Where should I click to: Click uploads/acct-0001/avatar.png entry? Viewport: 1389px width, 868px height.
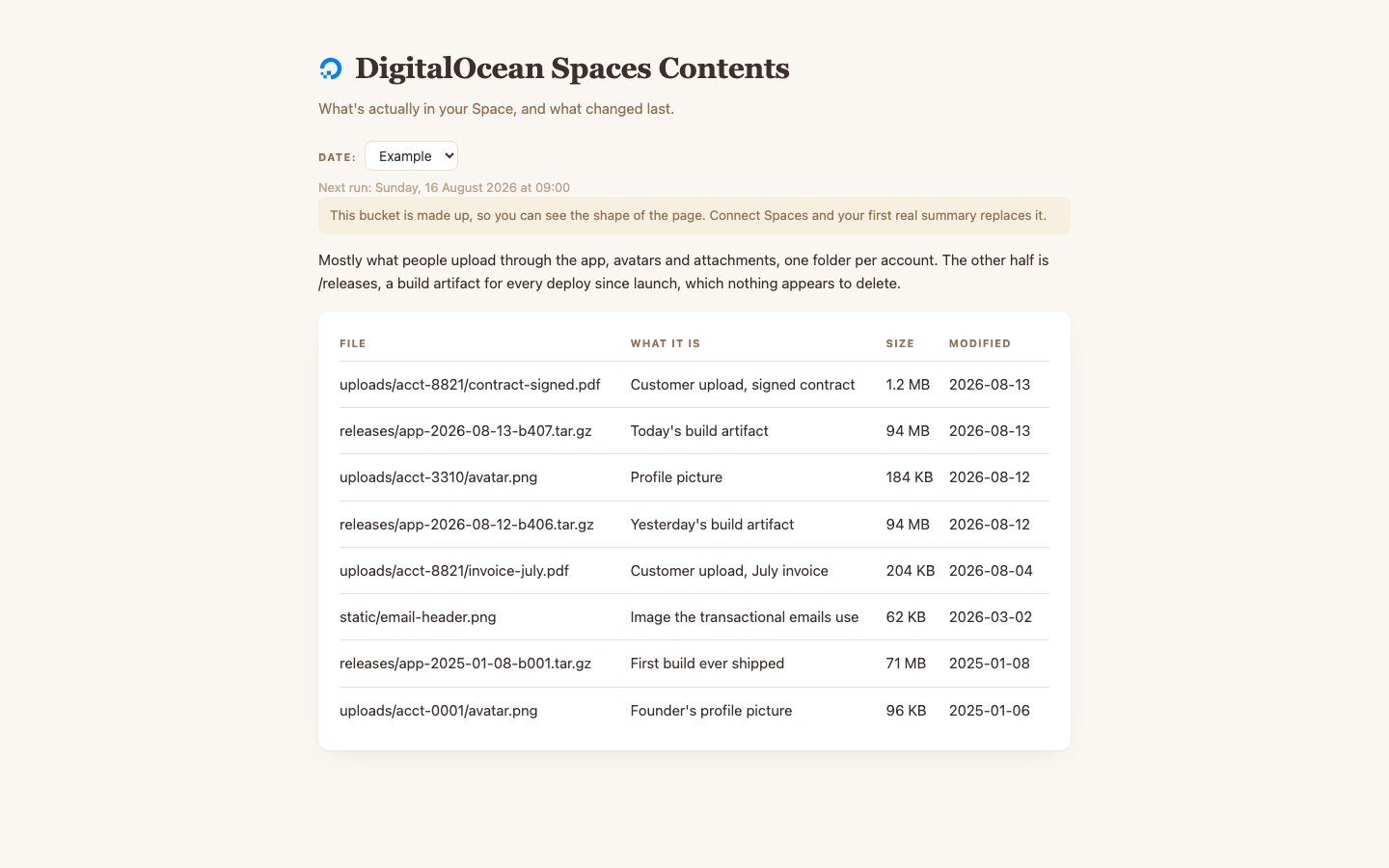(438, 711)
